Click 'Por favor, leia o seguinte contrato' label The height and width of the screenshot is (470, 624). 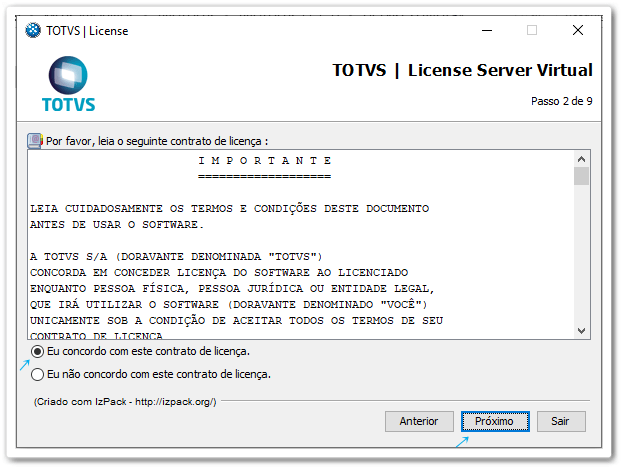(157, 141)
